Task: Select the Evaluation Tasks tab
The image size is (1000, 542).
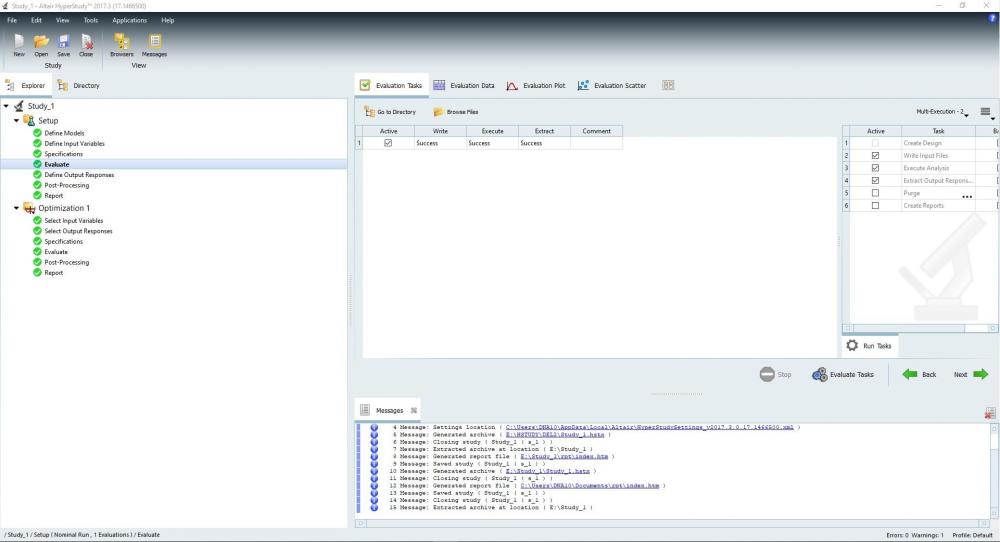Action: pyautogui.click(x=392, y=85)
